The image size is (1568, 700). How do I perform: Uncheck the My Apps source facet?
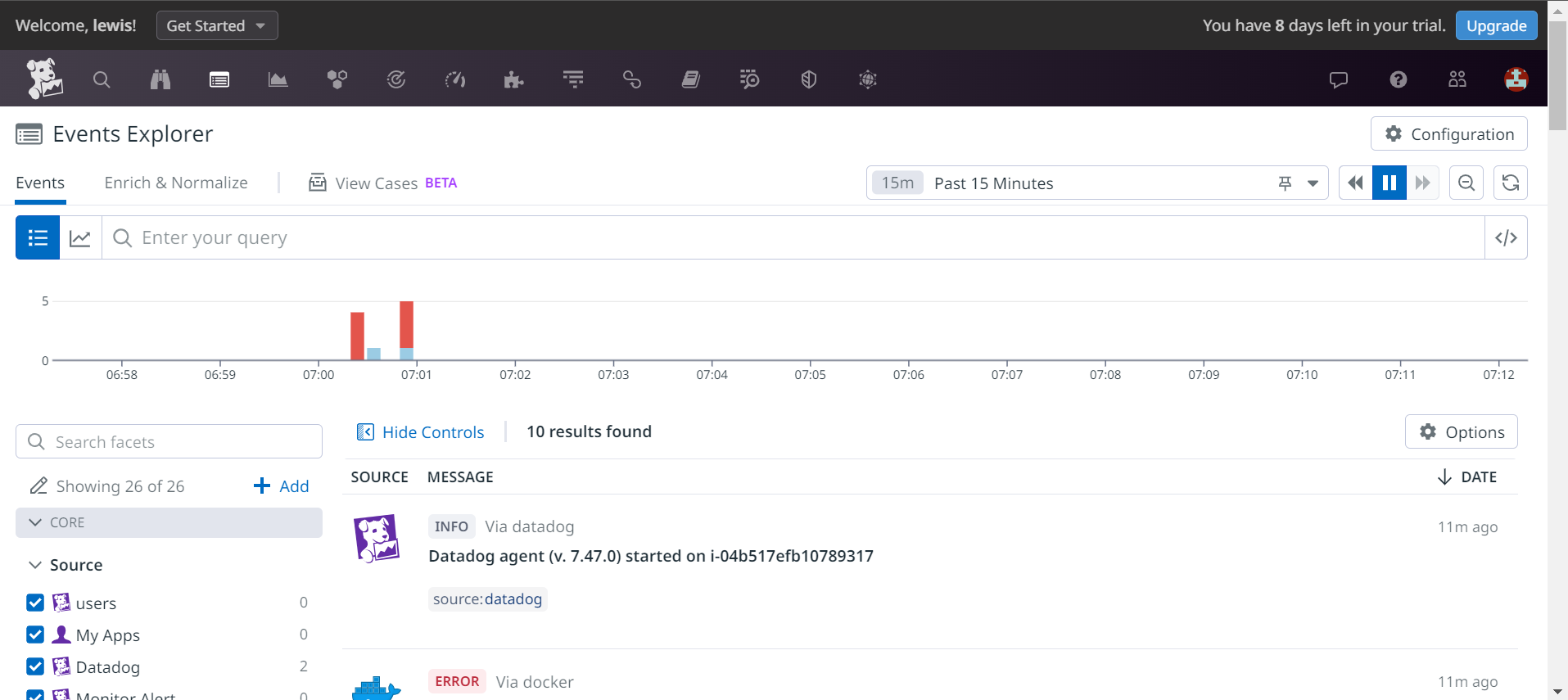pyautogui.click(x=35, y=635)
